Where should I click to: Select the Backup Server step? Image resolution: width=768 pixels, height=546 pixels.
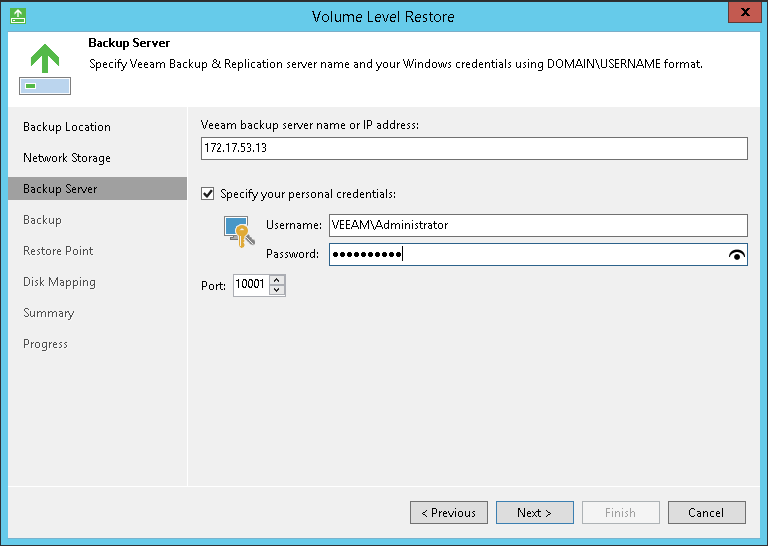[60, 189]
